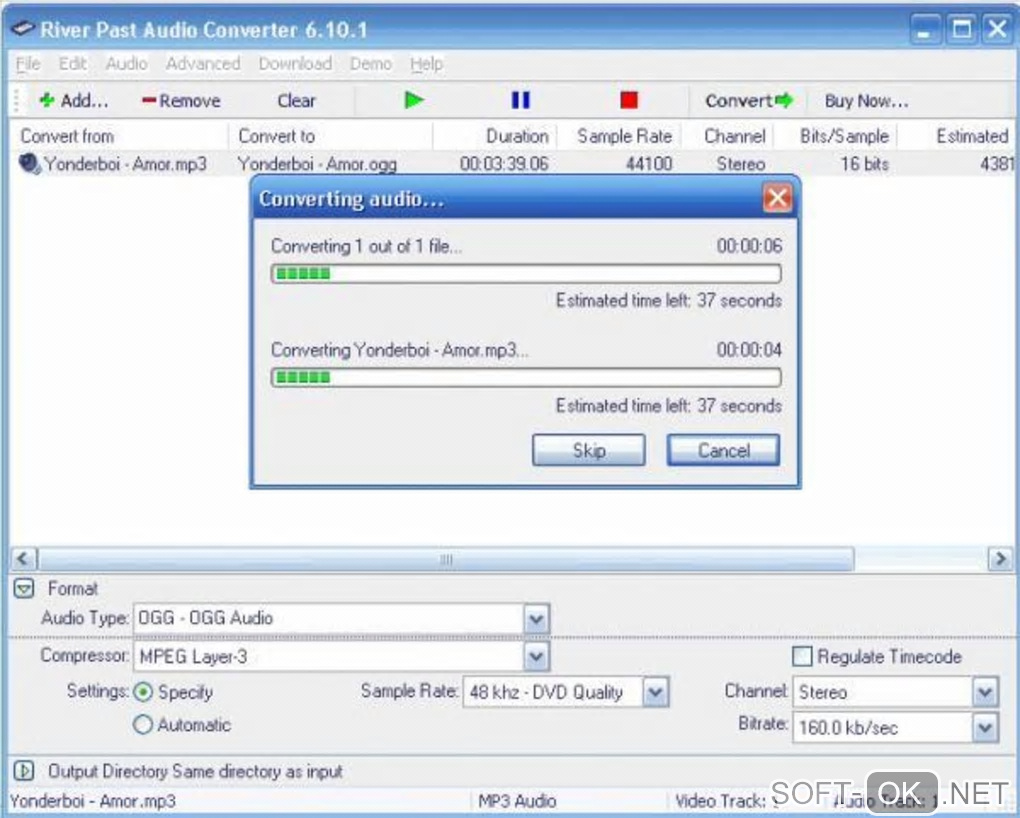Click Buy Now... in the toolbar
Image resolution: width=1020 pixels, height=818 pixels.
pyautogui.click(x=866, y=100)
